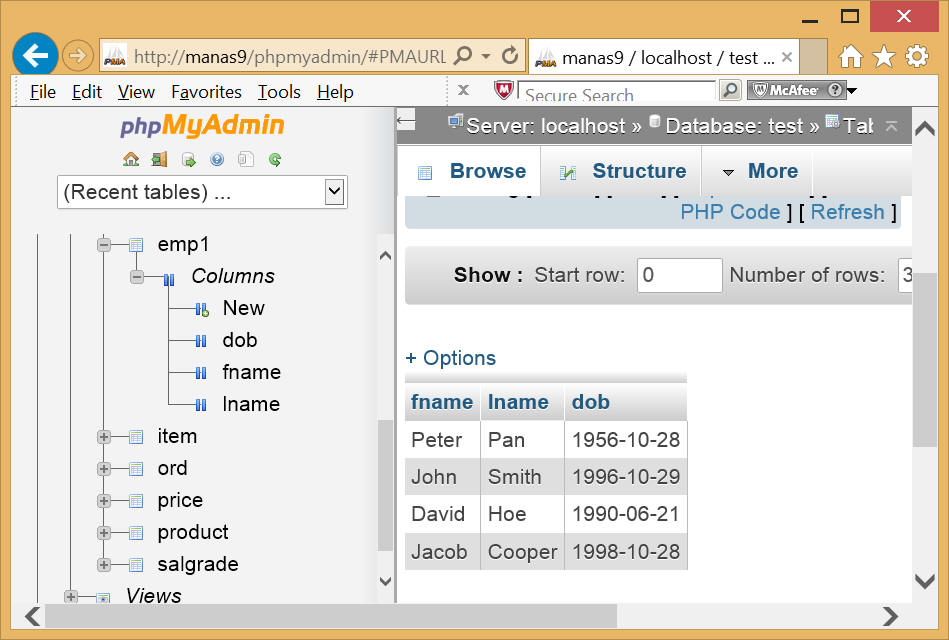Click the browser refresh icon in address bar
Image resolution: width=949 pixels, height=640 pixels.
(510, 56)
